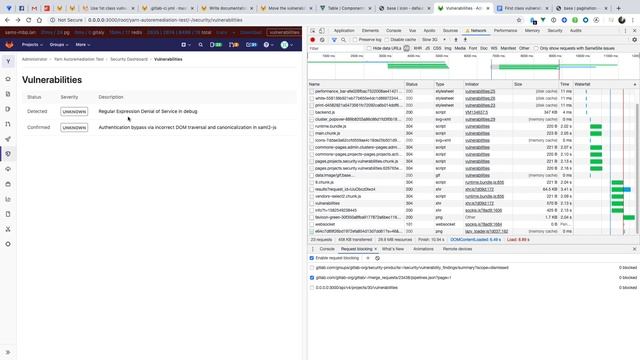The height and width of the screenshot is (360, 640).
Task: Enable the vulnerability_findings summary blocking pattern
Action: (x=312, y=268)
